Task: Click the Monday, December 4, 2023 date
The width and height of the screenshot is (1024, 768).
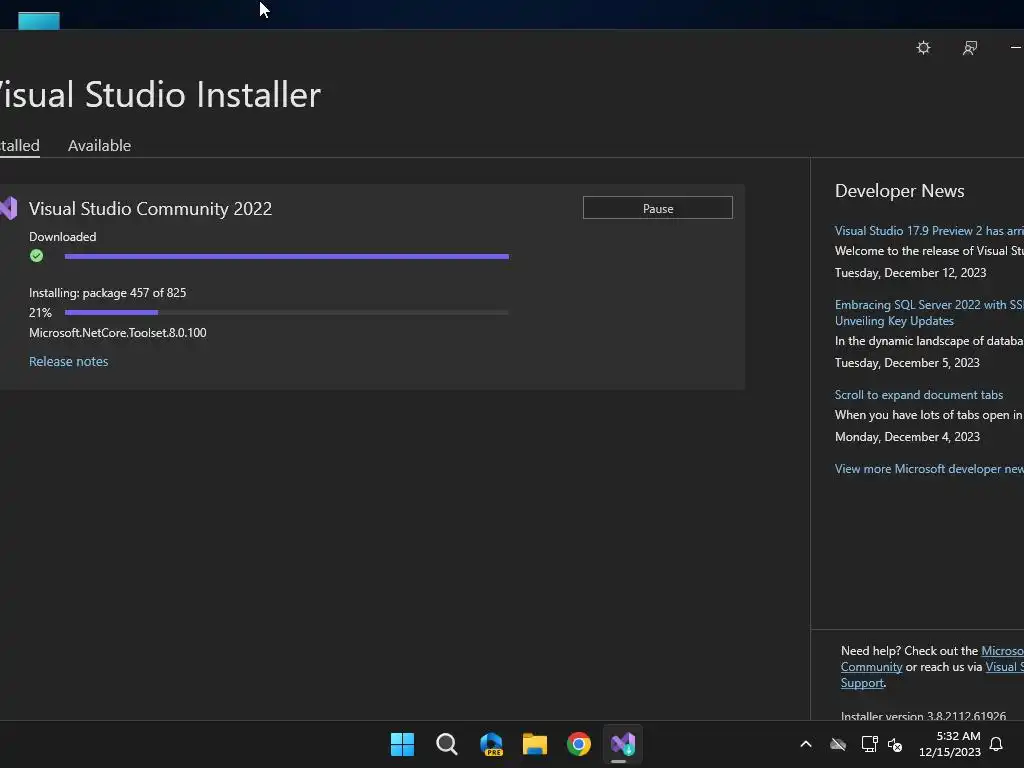Action: point(907,436)
